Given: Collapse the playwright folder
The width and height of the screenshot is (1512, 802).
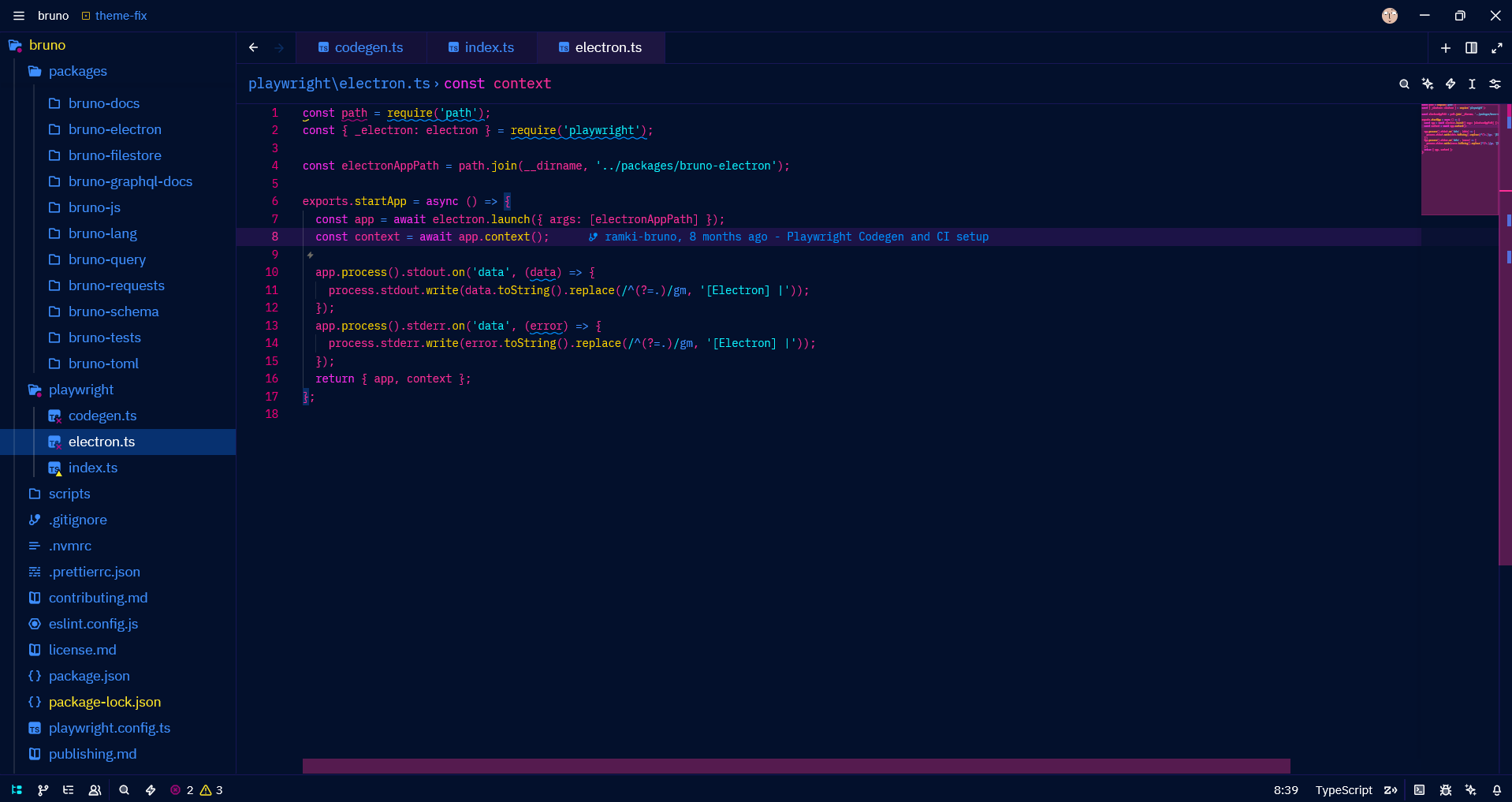Looking at the screenshot, I should [80, 390].
